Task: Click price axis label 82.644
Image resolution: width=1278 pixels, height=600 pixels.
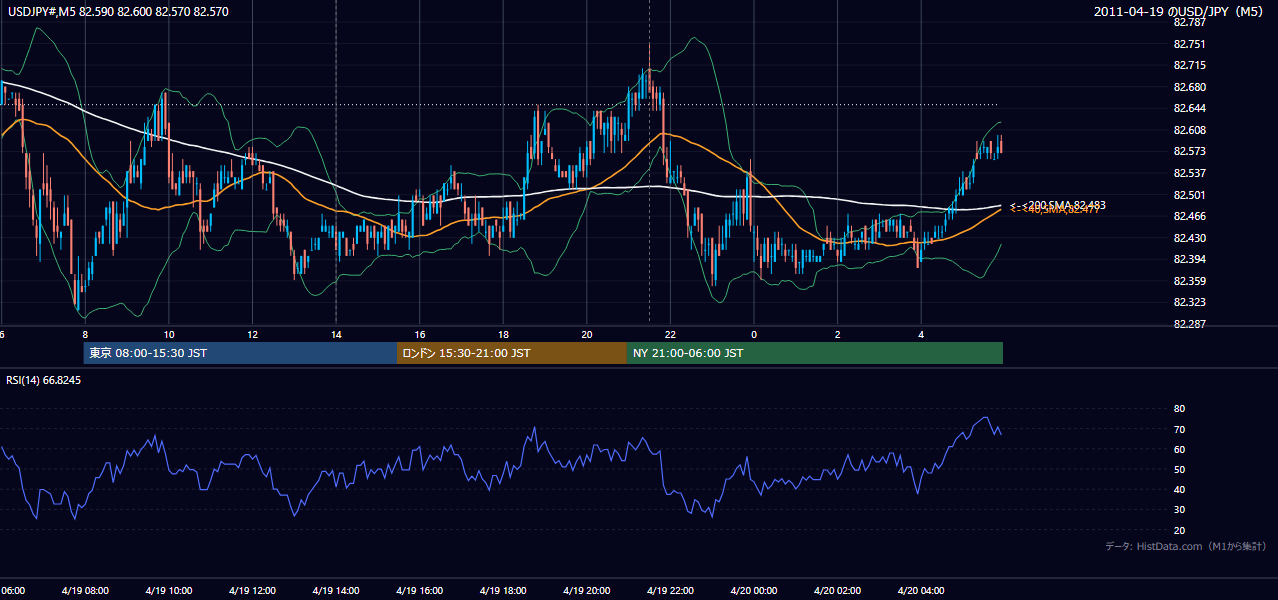Action: (1189, 108)
